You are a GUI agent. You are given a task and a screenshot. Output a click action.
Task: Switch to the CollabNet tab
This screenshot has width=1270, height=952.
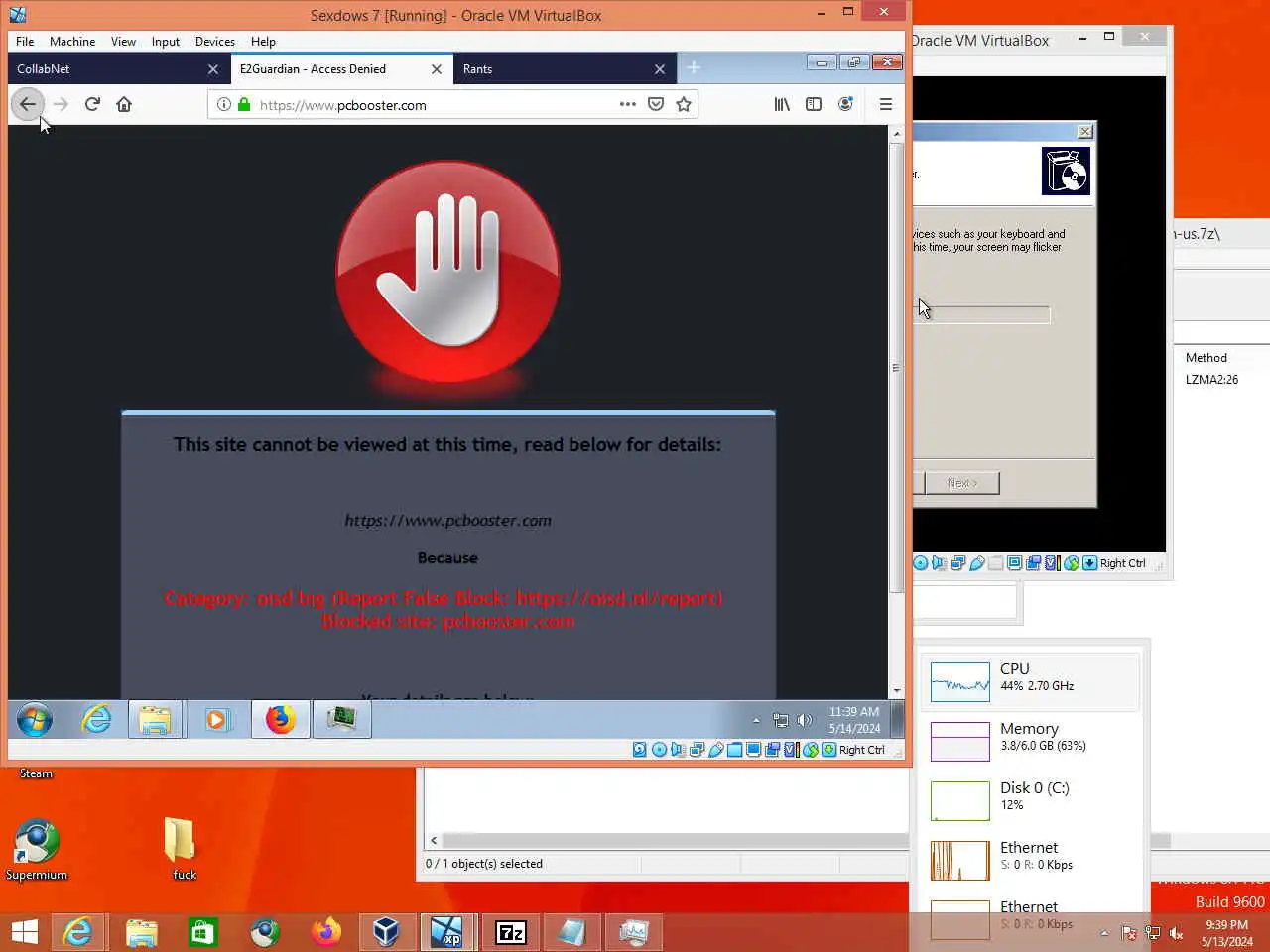click(119, 69)
